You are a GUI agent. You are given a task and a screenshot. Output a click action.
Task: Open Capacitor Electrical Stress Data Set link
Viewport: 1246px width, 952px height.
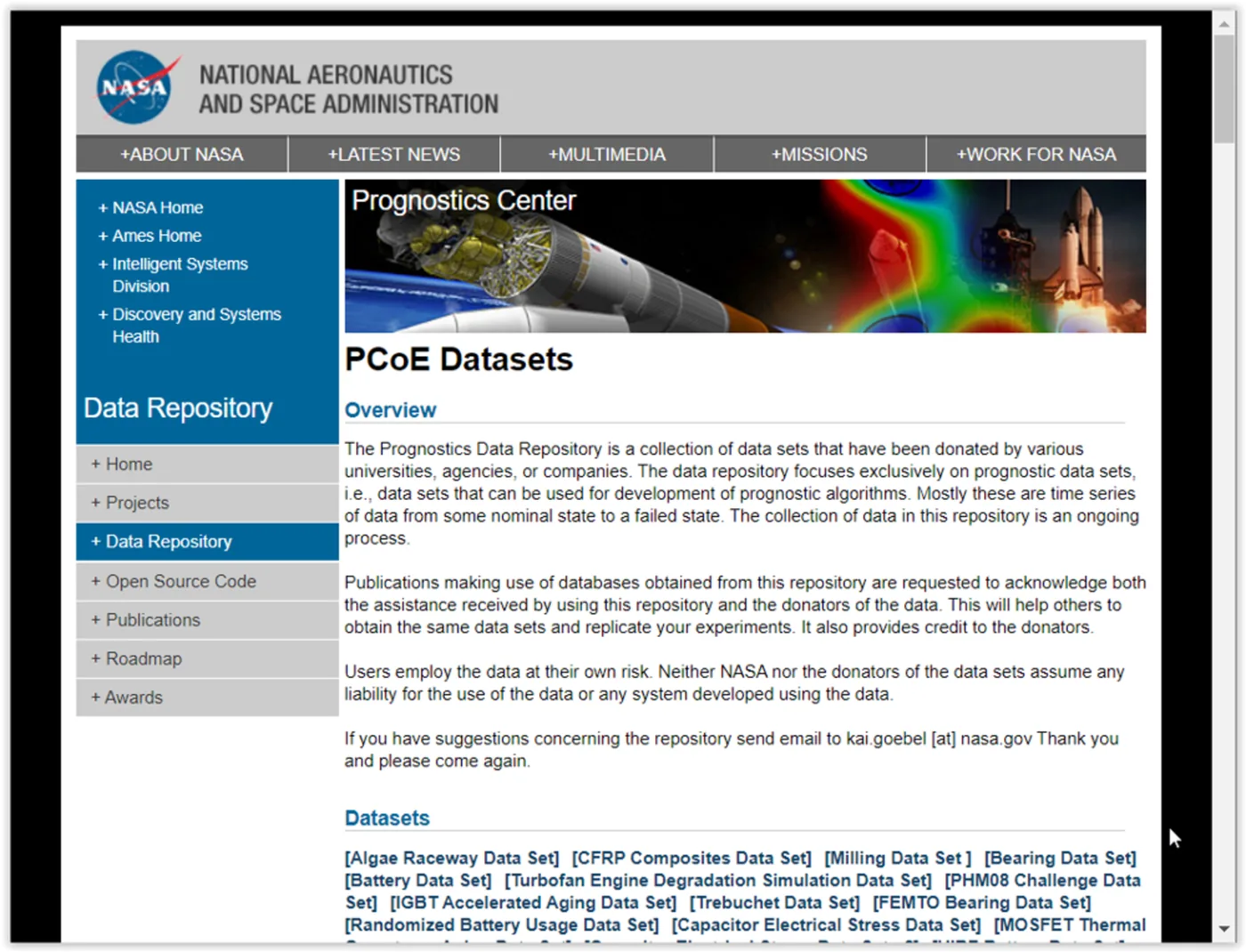click(x=826, y=925)
